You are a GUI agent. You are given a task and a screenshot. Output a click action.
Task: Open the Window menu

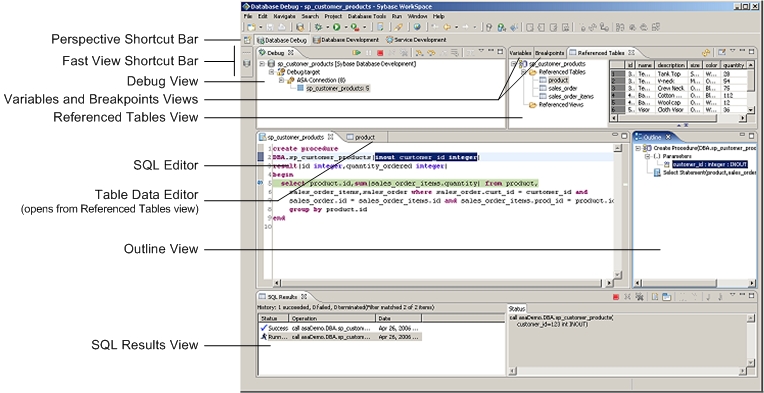point(418,16)
